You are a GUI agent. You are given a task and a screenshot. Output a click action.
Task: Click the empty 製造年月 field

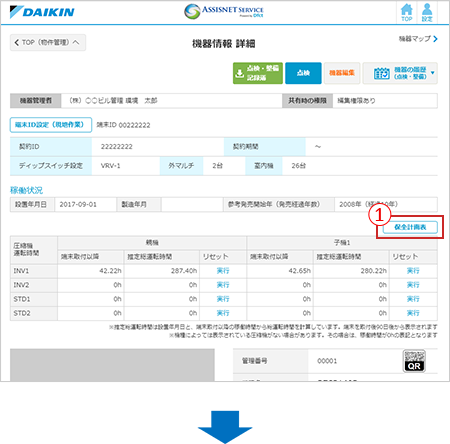(192, 204)
